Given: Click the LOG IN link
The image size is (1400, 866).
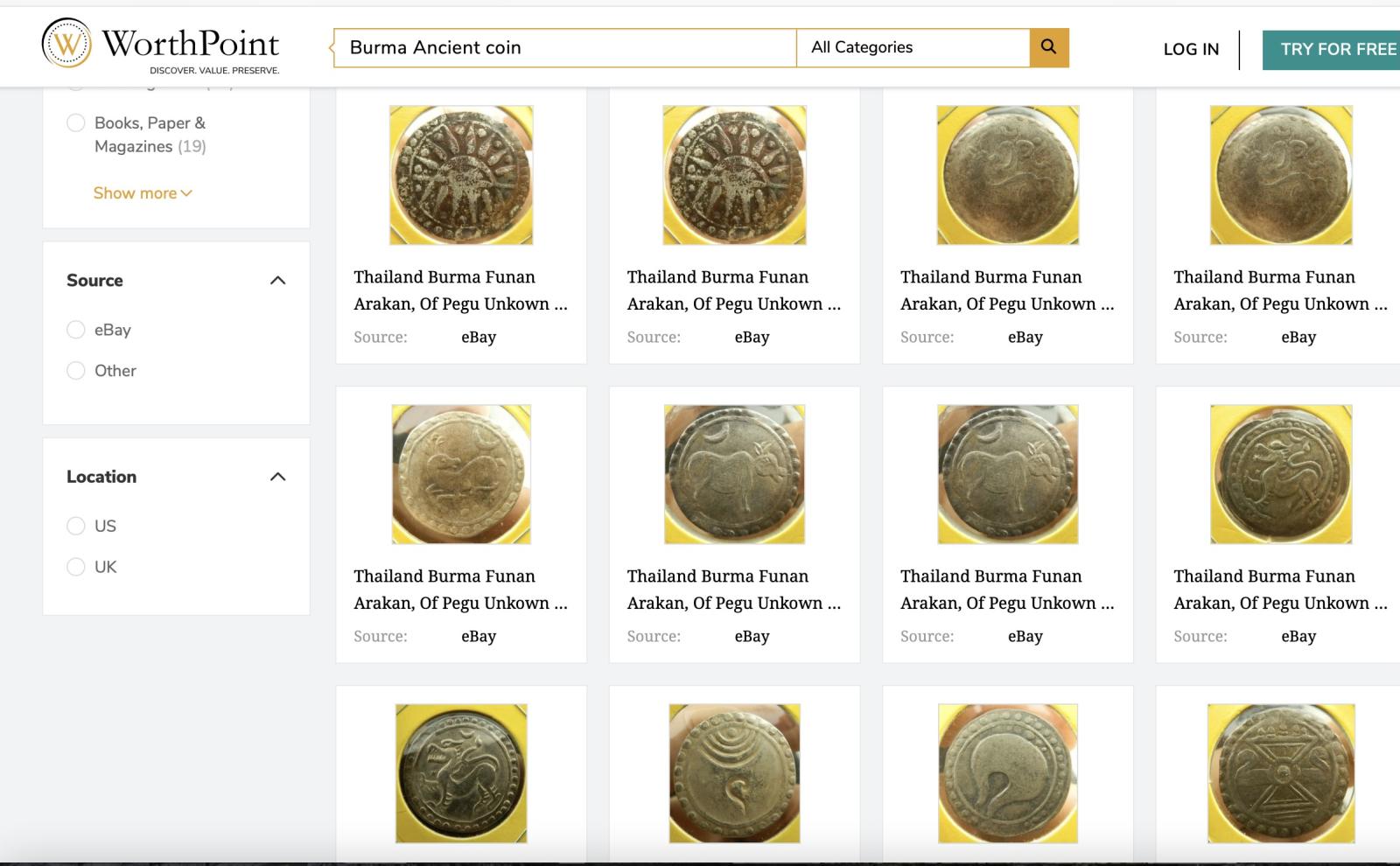Looking at the screenshot, I should coord(1191,49).
